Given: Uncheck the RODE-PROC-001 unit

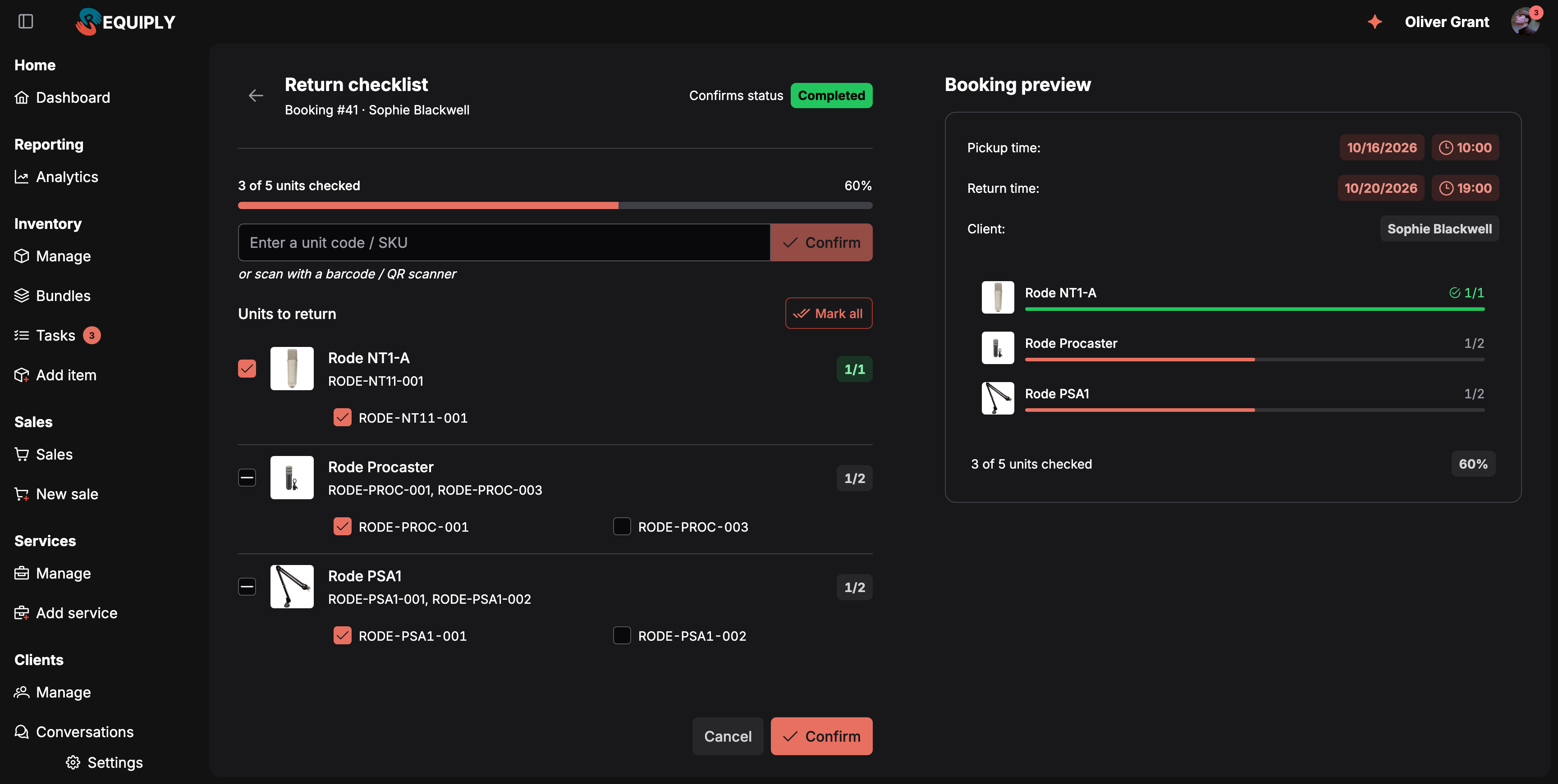Looking at the screenshot, I should (342, 526).
